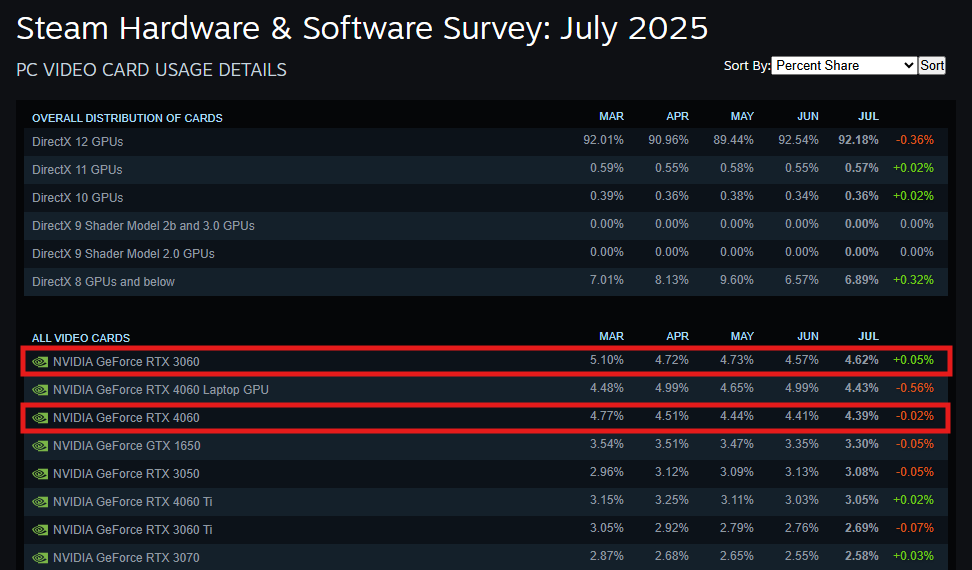Click the NVIDIA icon on the RTX 4060 row
Screen dimensions: 972x570
tap(40, 418)
